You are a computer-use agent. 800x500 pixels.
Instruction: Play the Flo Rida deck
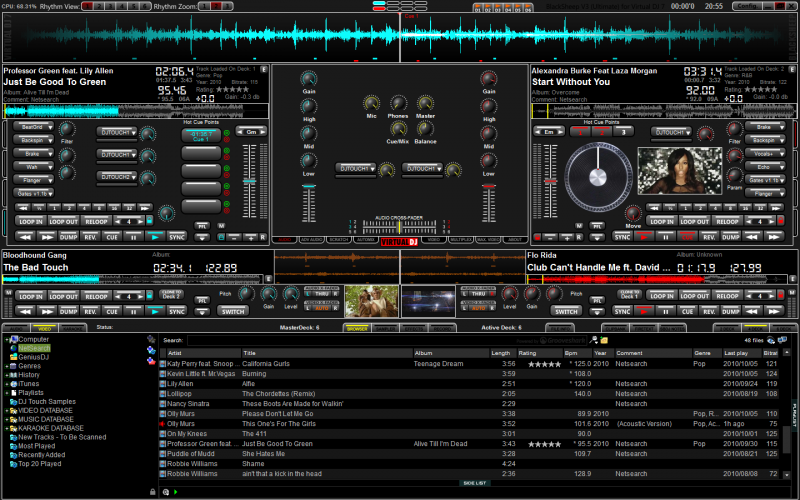[x=644, y=311]
